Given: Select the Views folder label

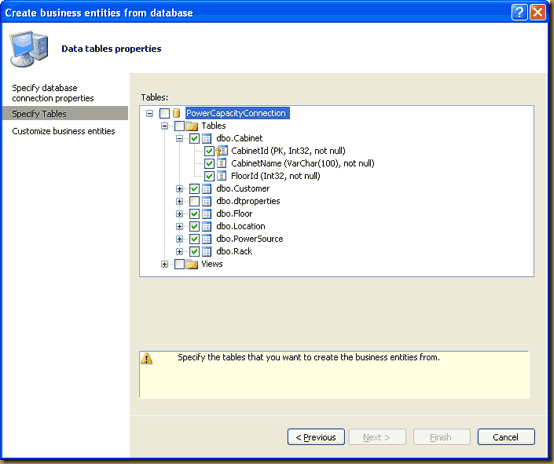Looking at the screenshot, I should [212, 264].
